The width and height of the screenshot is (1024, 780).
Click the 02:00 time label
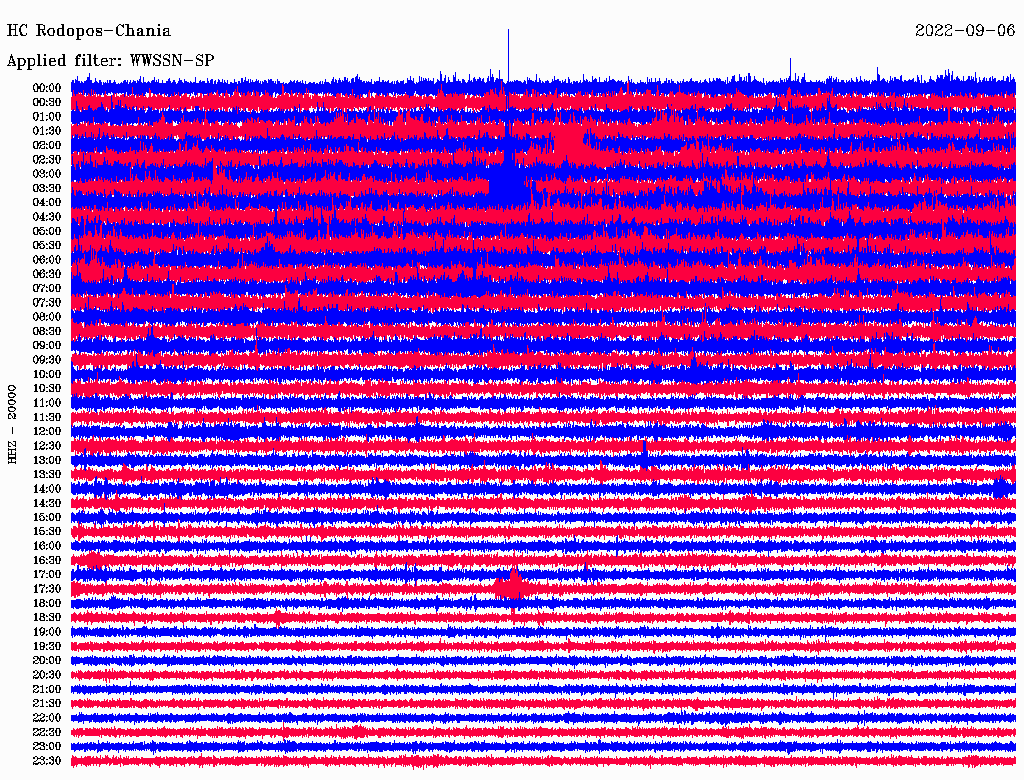point(46,145)
